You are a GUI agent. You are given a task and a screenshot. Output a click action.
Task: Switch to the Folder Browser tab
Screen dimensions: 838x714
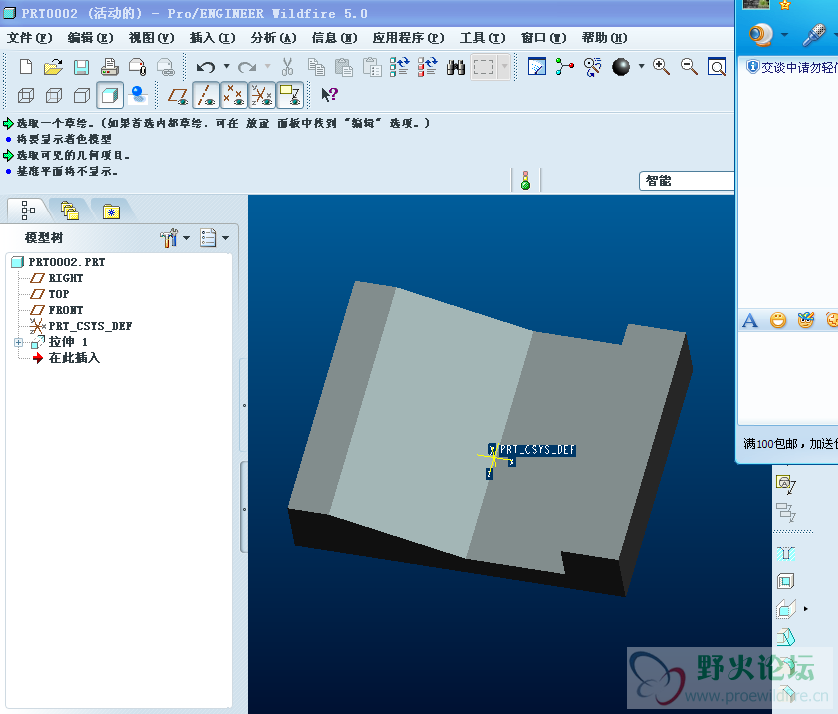click(x=69, y=210)
